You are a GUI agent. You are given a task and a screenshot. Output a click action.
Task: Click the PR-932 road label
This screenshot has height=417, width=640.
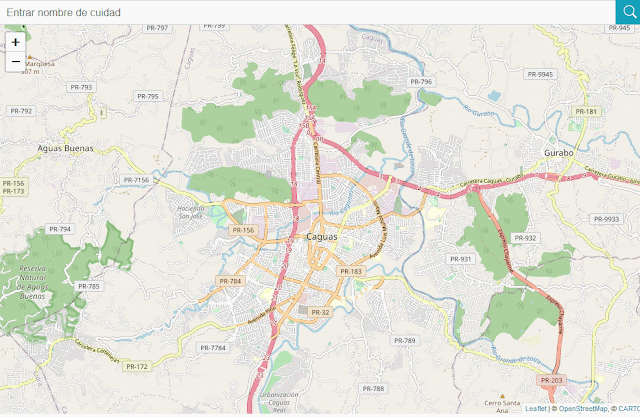(525, 238)
